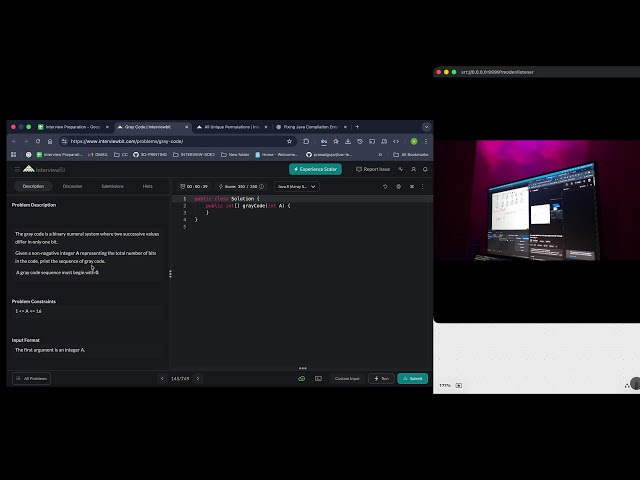This screenshot has height=480, width=640.
Task: Click the Custom Input button
Action: coord(347,379)
